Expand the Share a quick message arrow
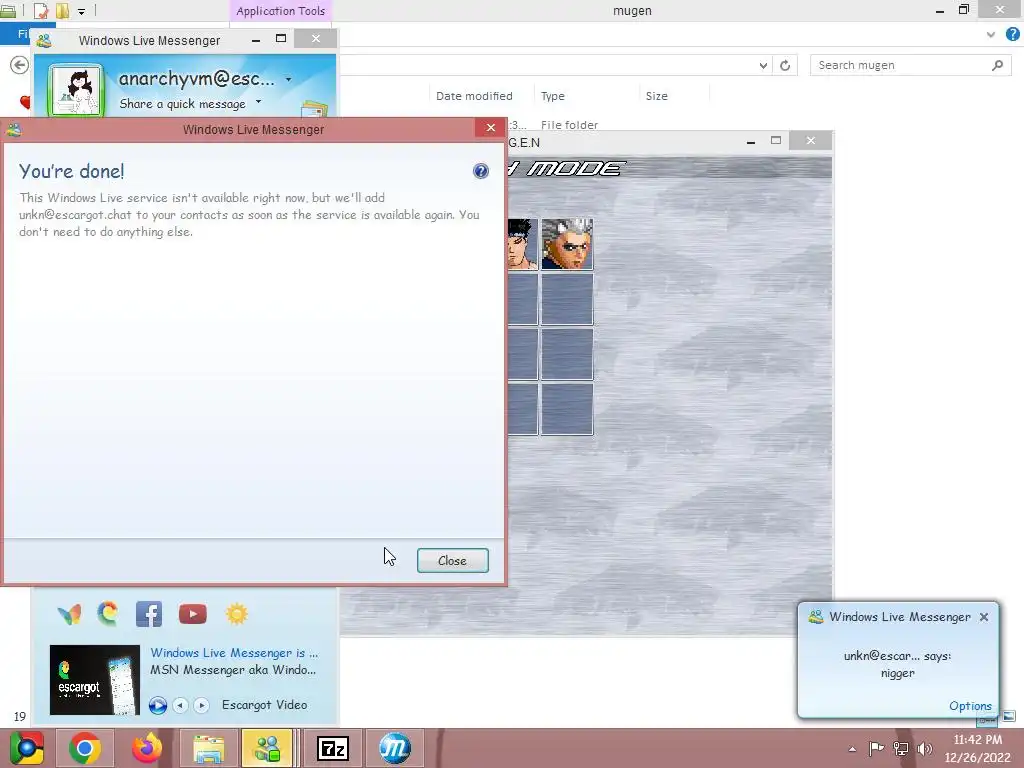Screen dimensions: 1024x768 pyautogui.click(x=259, y=102)
